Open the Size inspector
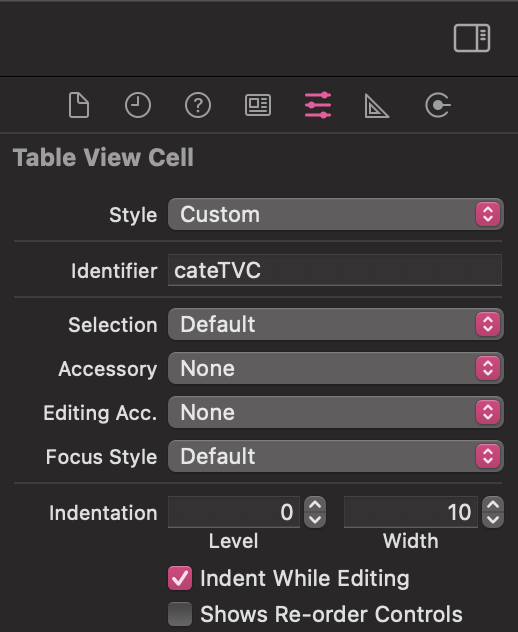 pyautogui.click(x=377, y=106)
